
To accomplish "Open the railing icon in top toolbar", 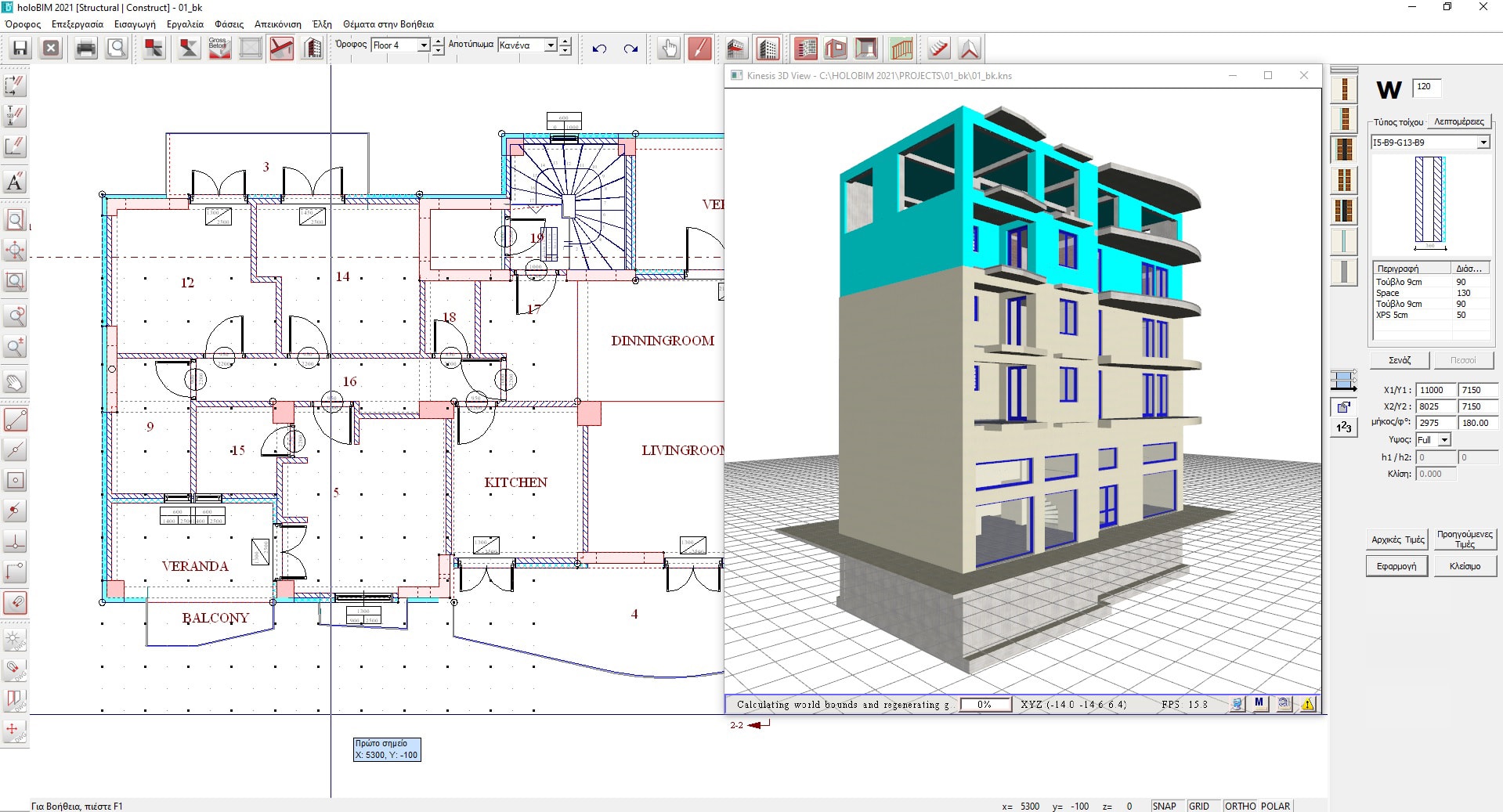I will tap(901, 49).
